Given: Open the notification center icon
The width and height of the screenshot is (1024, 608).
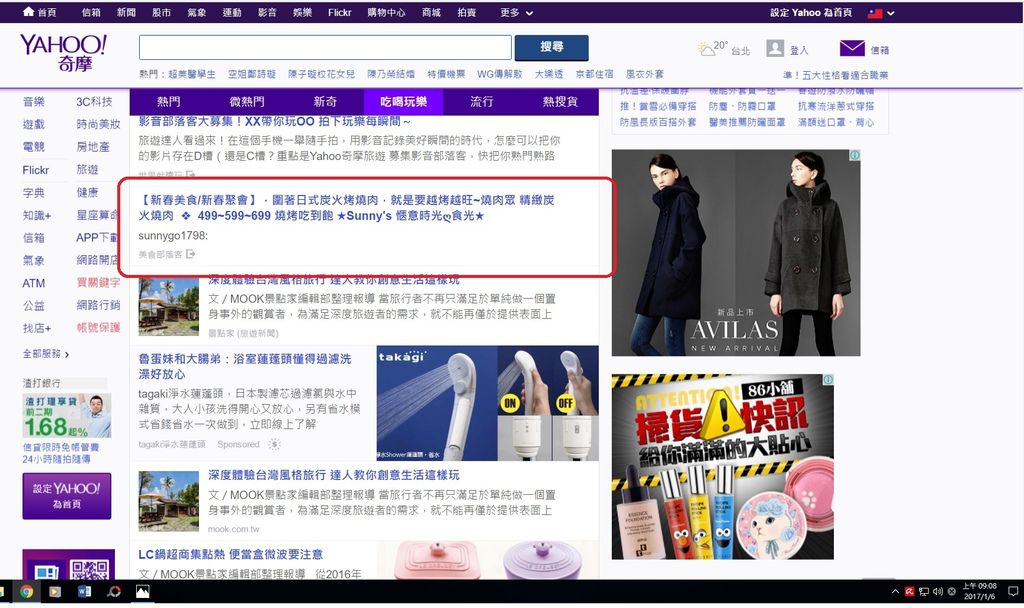Looking at the screenshot, I should 1013,592.
